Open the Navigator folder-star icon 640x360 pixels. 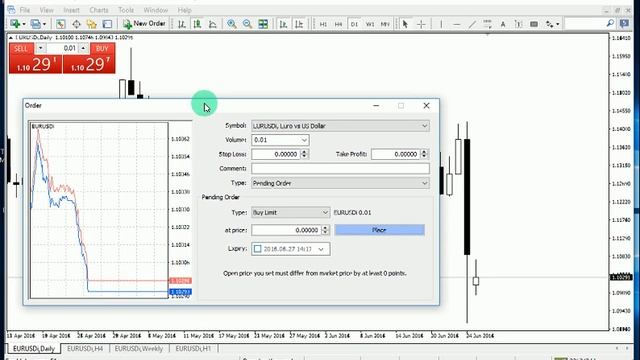pos(91,24)
